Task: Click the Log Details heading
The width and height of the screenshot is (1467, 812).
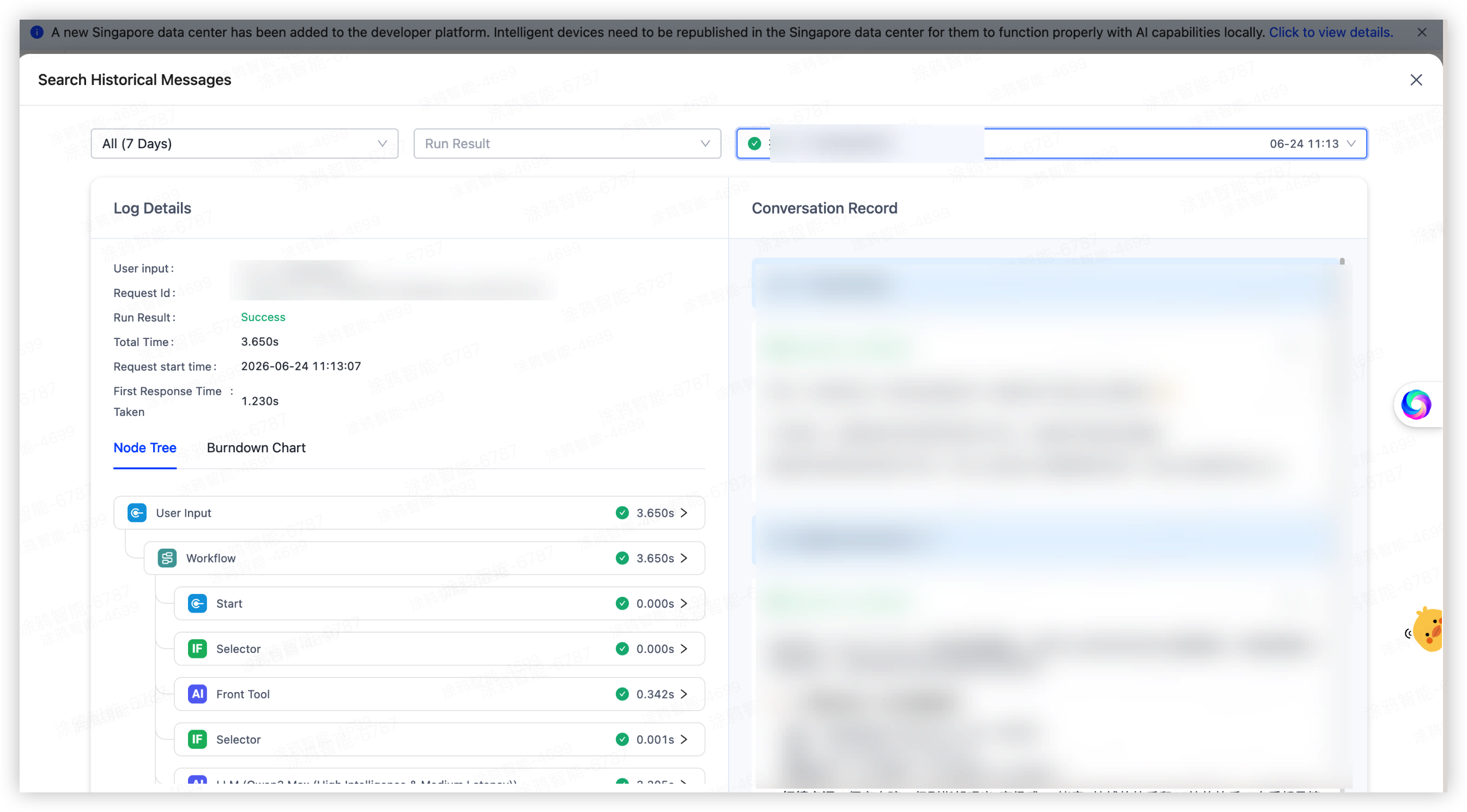Action: [152, 208]
